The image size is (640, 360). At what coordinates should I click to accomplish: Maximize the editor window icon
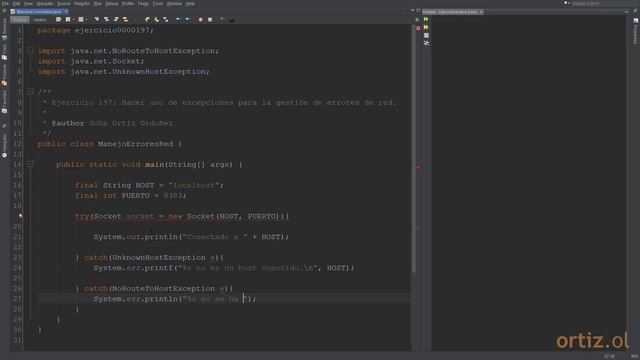point(418,10)
